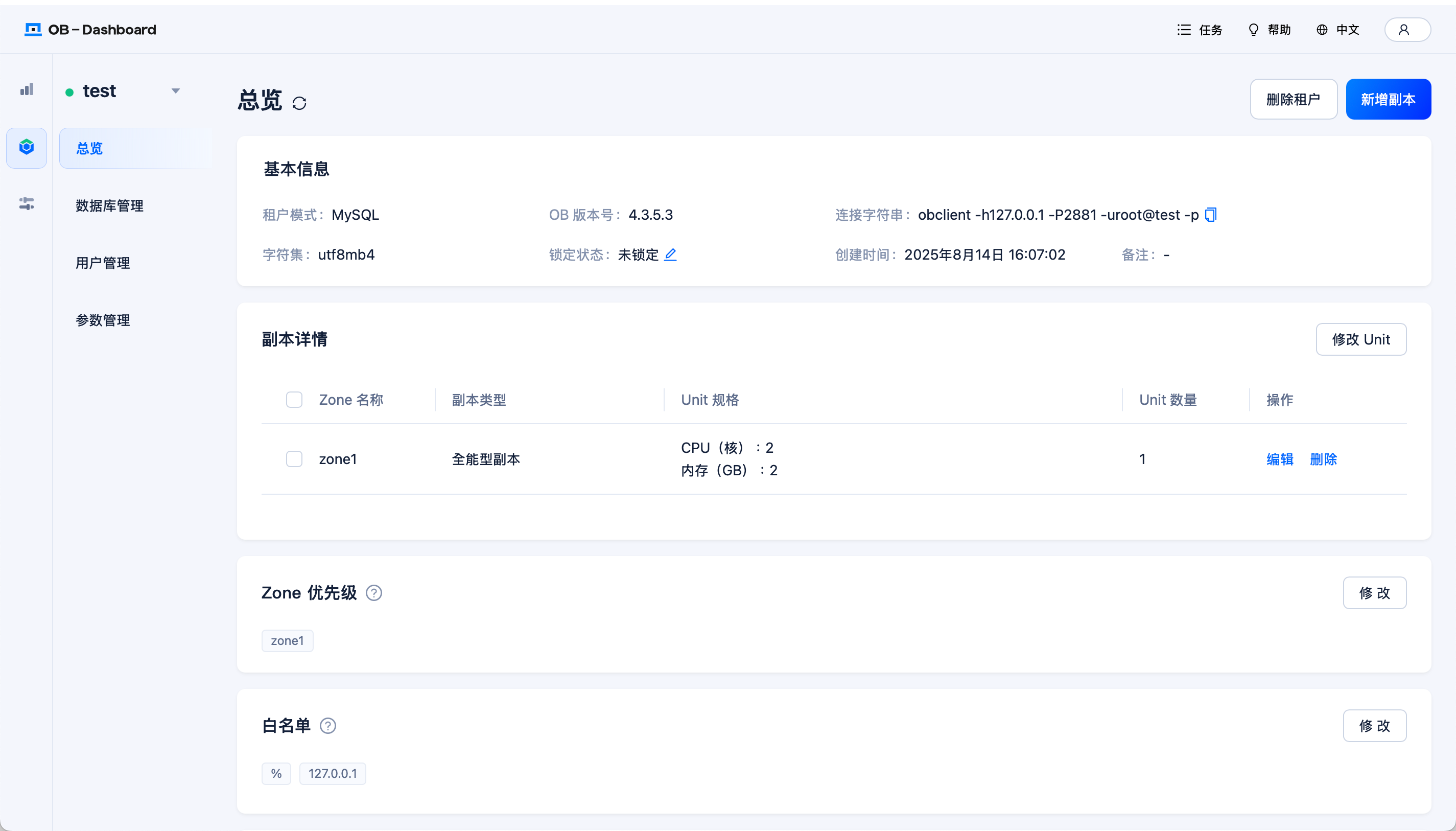The height and width of the screenshot is (831, 1456).
Task: Click the utf8mb4 charset value
Action: pos(346,255)
